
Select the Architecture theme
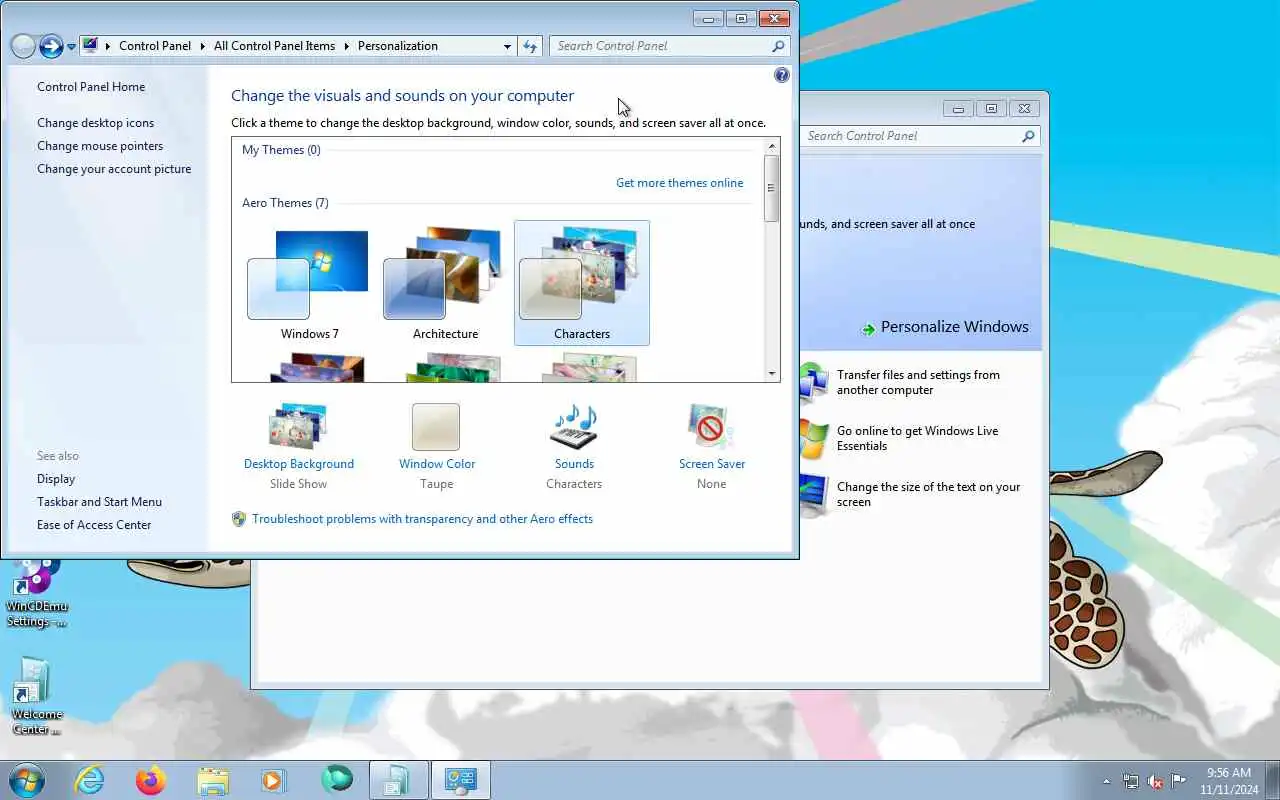[445, 283]
